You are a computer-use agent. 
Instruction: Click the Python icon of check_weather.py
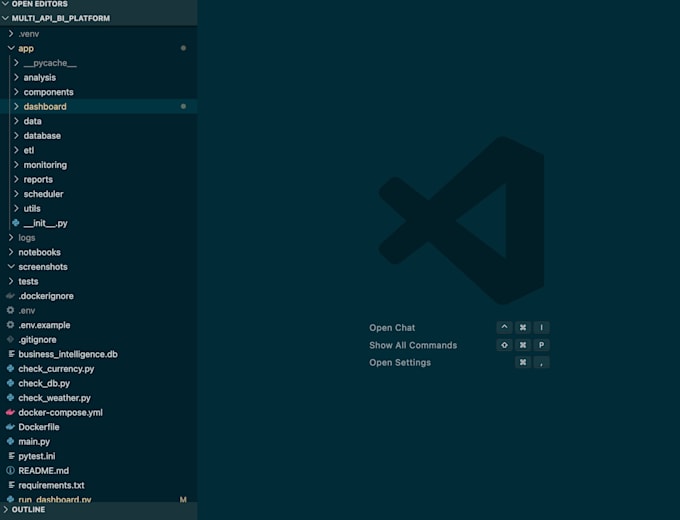point(10,398)
